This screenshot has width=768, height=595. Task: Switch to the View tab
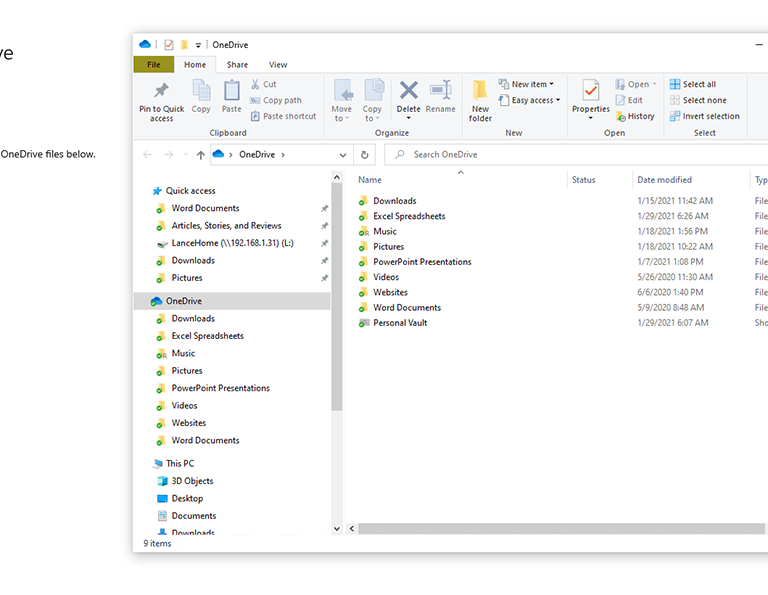coord(278,65)
